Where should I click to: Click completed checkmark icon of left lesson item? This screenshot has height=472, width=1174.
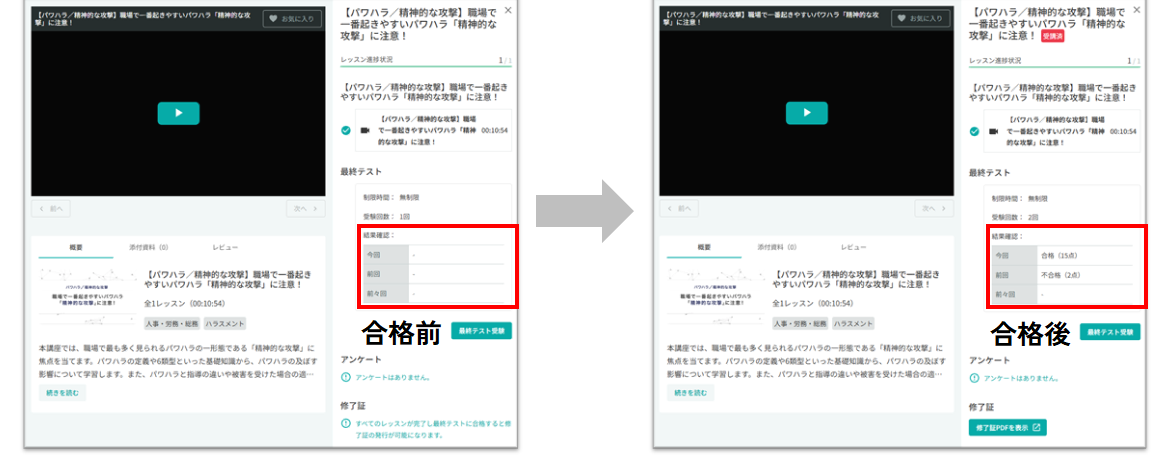(x=346, y=130)
